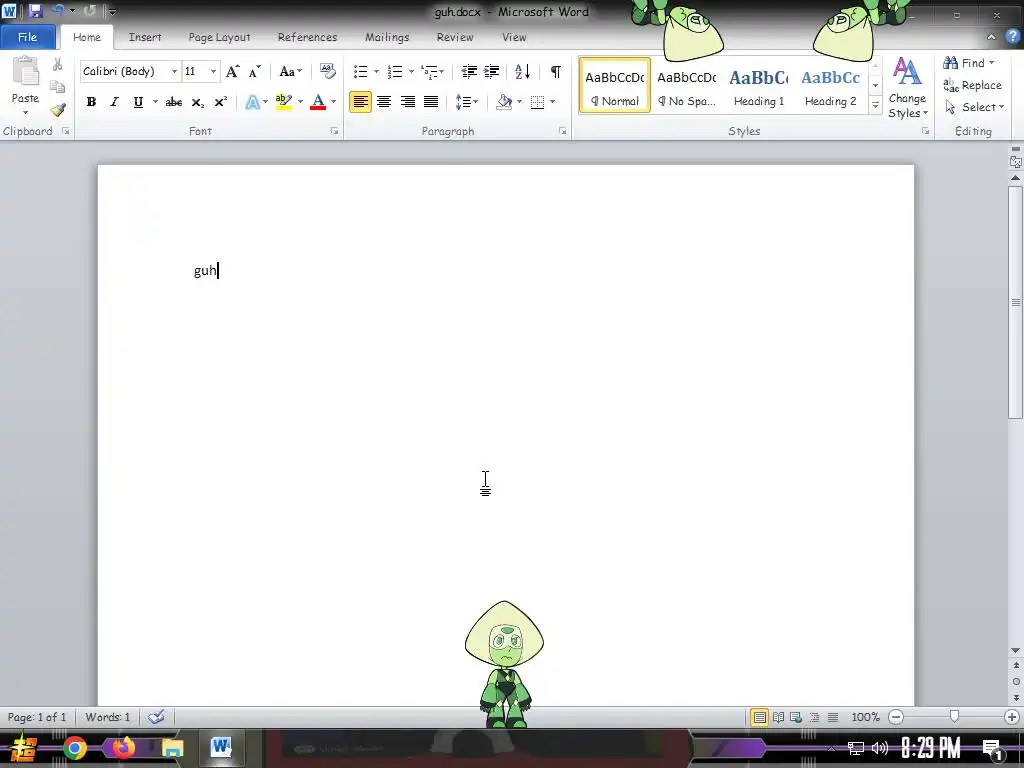Open underline style dropdown arrow
The image size is (1024, 768).
155,102
